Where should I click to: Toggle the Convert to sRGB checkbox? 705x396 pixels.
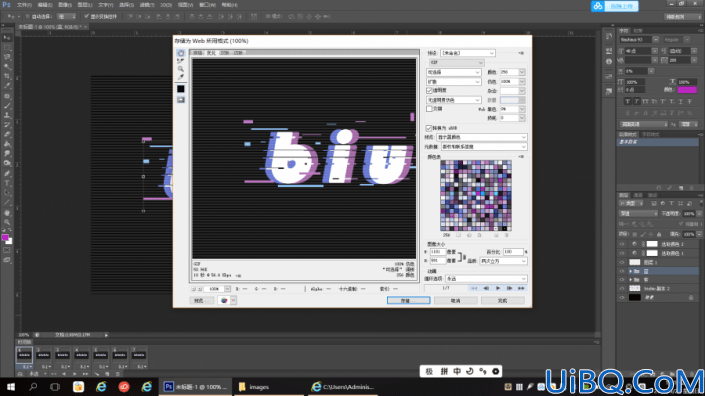(429, 128)
